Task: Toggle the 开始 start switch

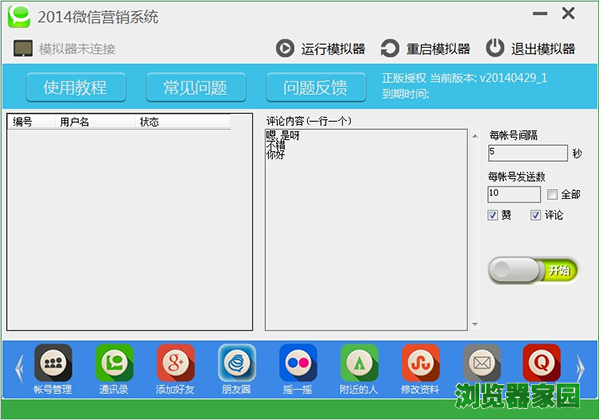Action: tap(533, 270)
